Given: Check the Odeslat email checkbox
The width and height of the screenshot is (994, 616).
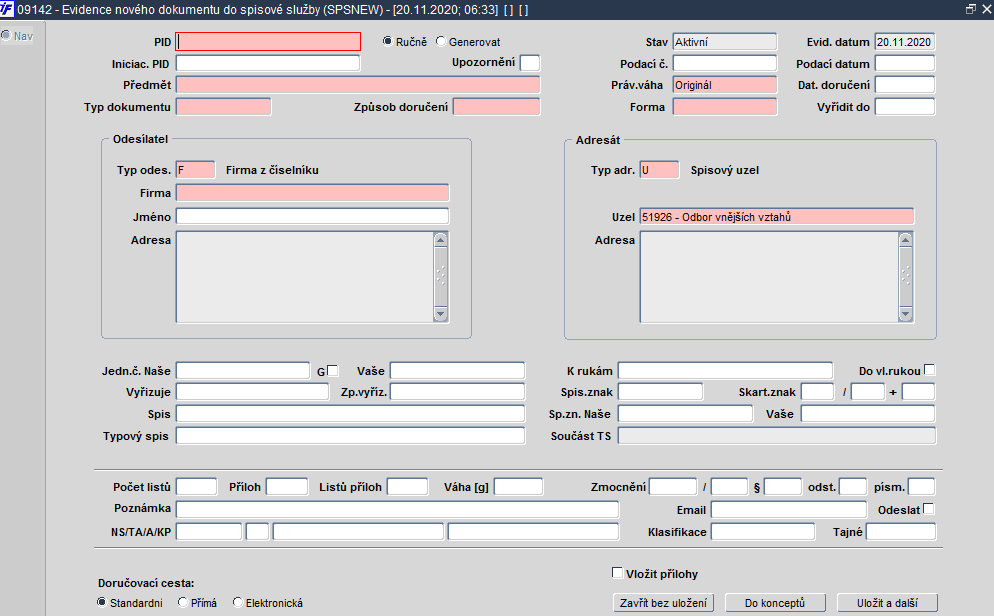Looking at the screenshot, I should [x=929, y=508].
